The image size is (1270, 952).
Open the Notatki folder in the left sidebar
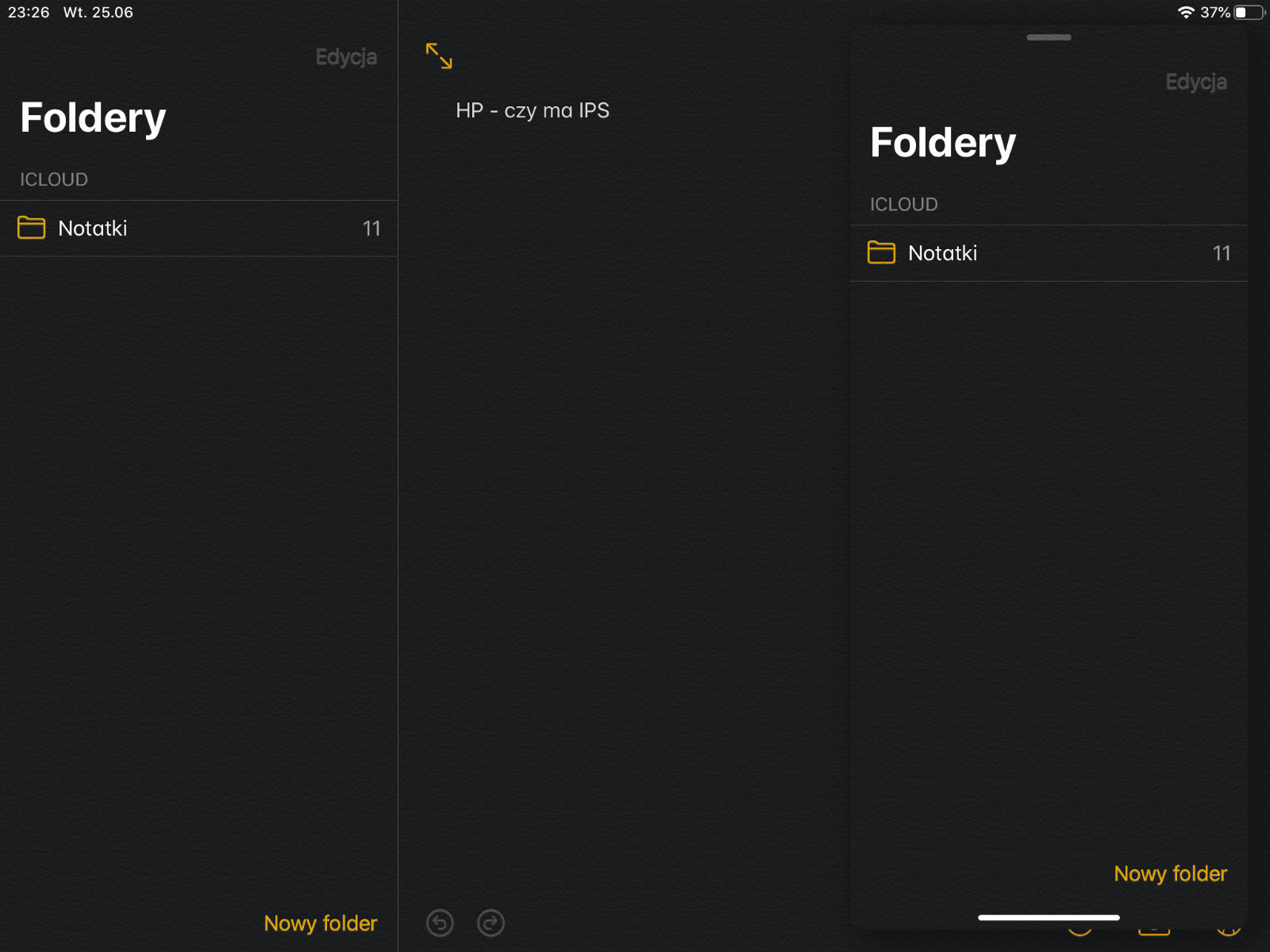(198, 228)
